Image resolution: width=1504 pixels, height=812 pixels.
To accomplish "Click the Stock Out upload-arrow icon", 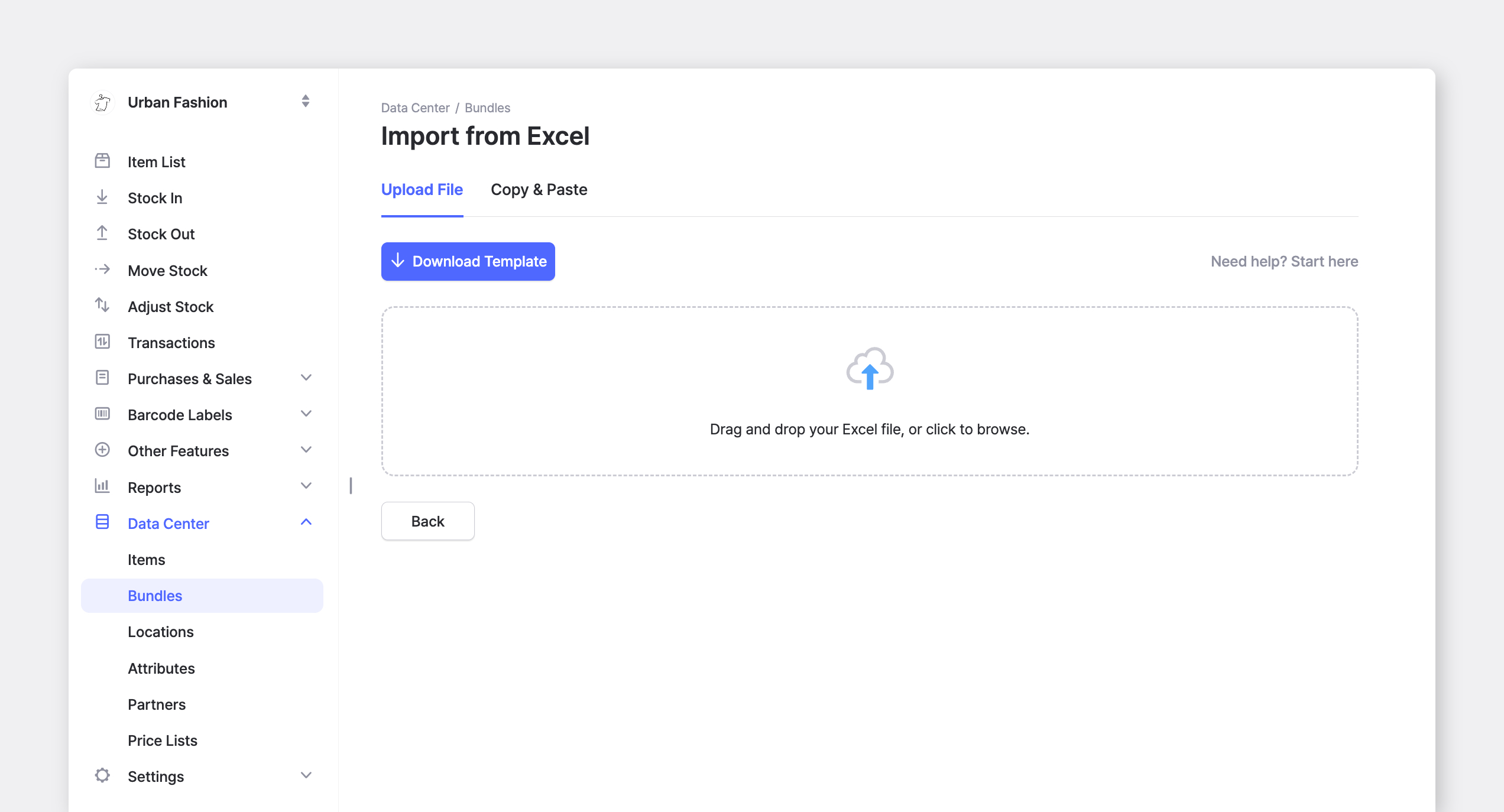I will click(102, 233).
